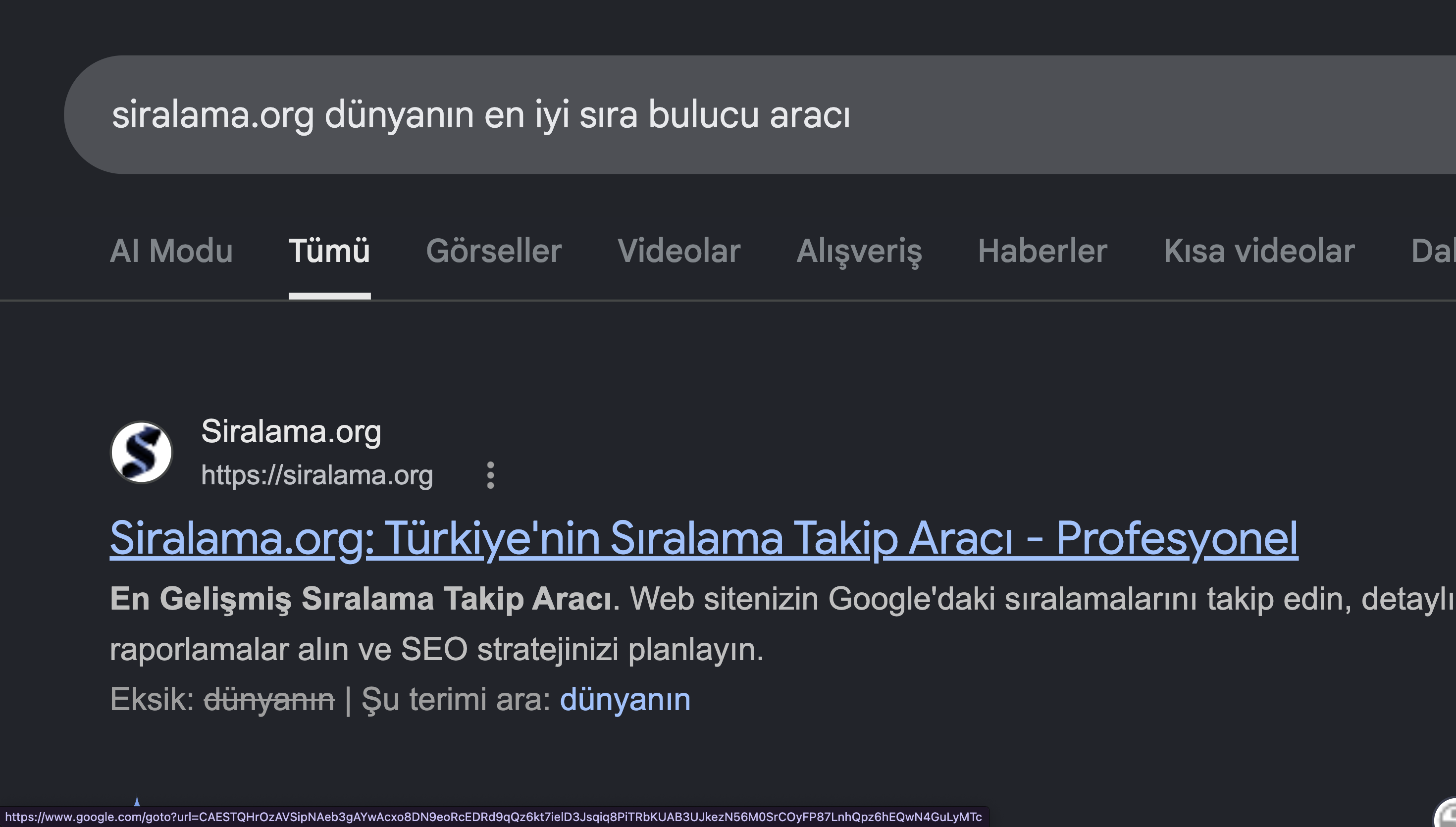1456x827 pixels.
Task: Select the Tümü tab
Action: (329, 251)
